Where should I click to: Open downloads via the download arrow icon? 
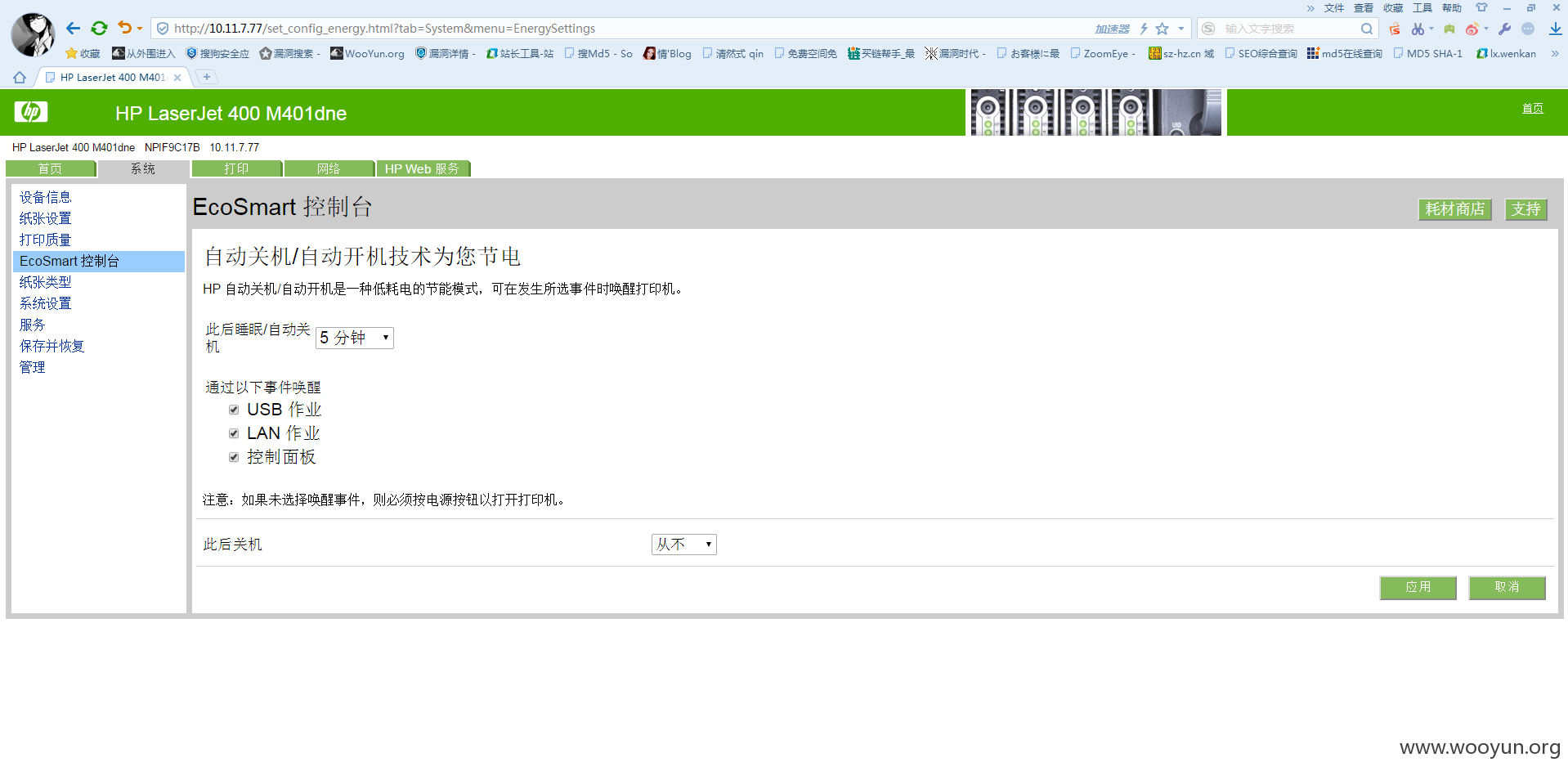coord(1555,29)
